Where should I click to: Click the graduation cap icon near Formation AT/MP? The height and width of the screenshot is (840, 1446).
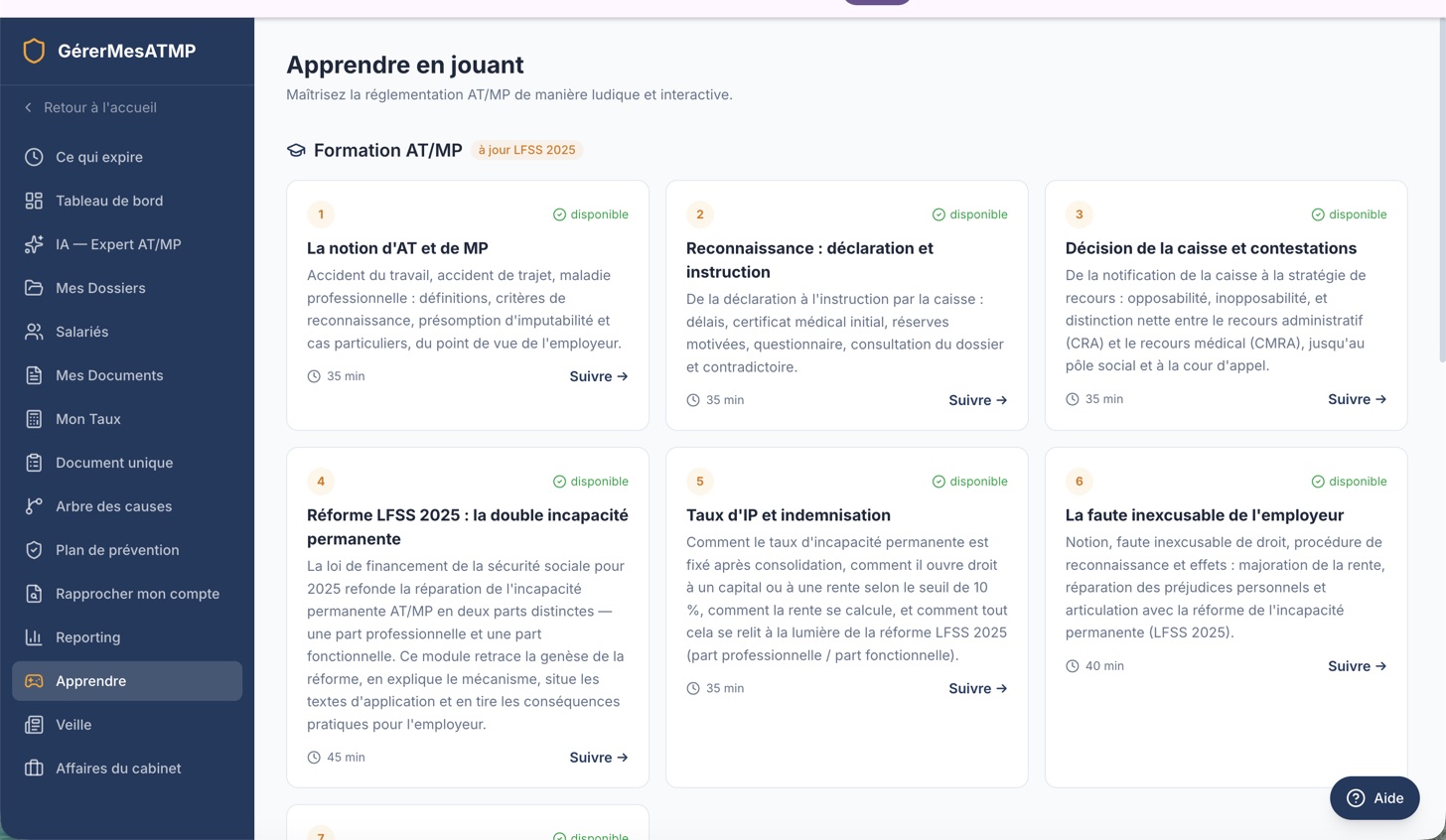(296, 151)
